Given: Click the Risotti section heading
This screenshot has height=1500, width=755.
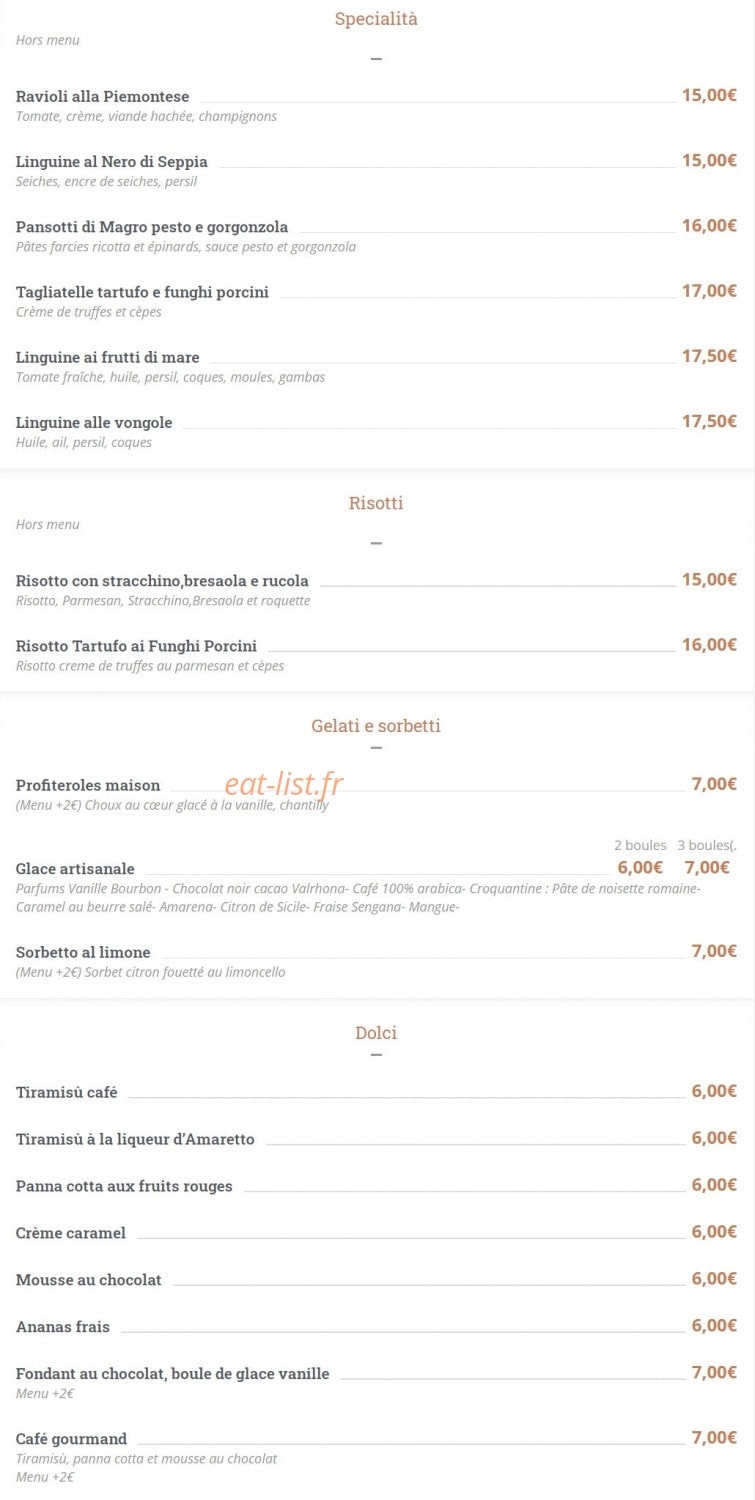Looking at the screenshot, I should coord(376,503).
